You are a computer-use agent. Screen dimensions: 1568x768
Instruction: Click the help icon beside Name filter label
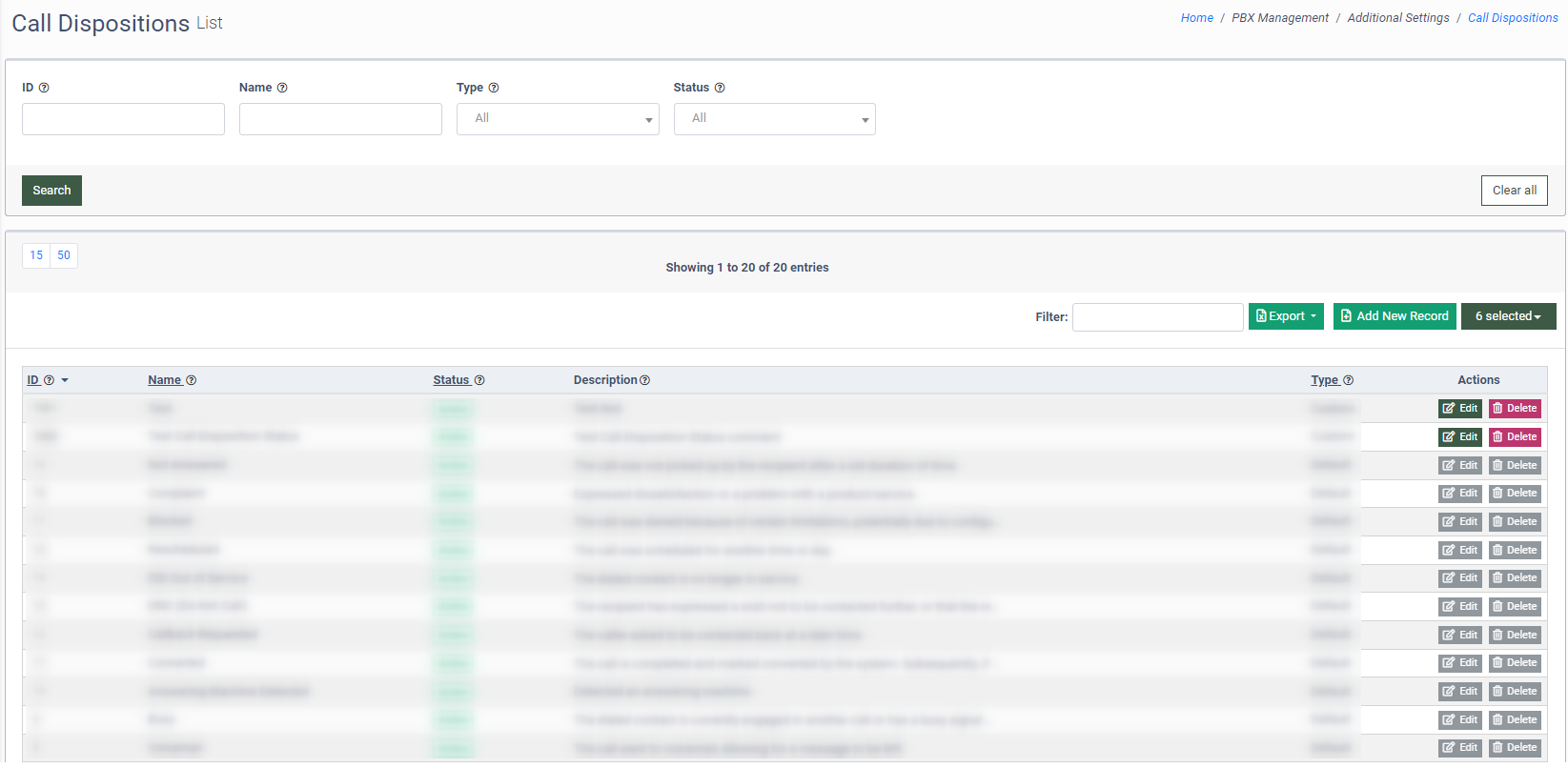[x=282, y=88]
